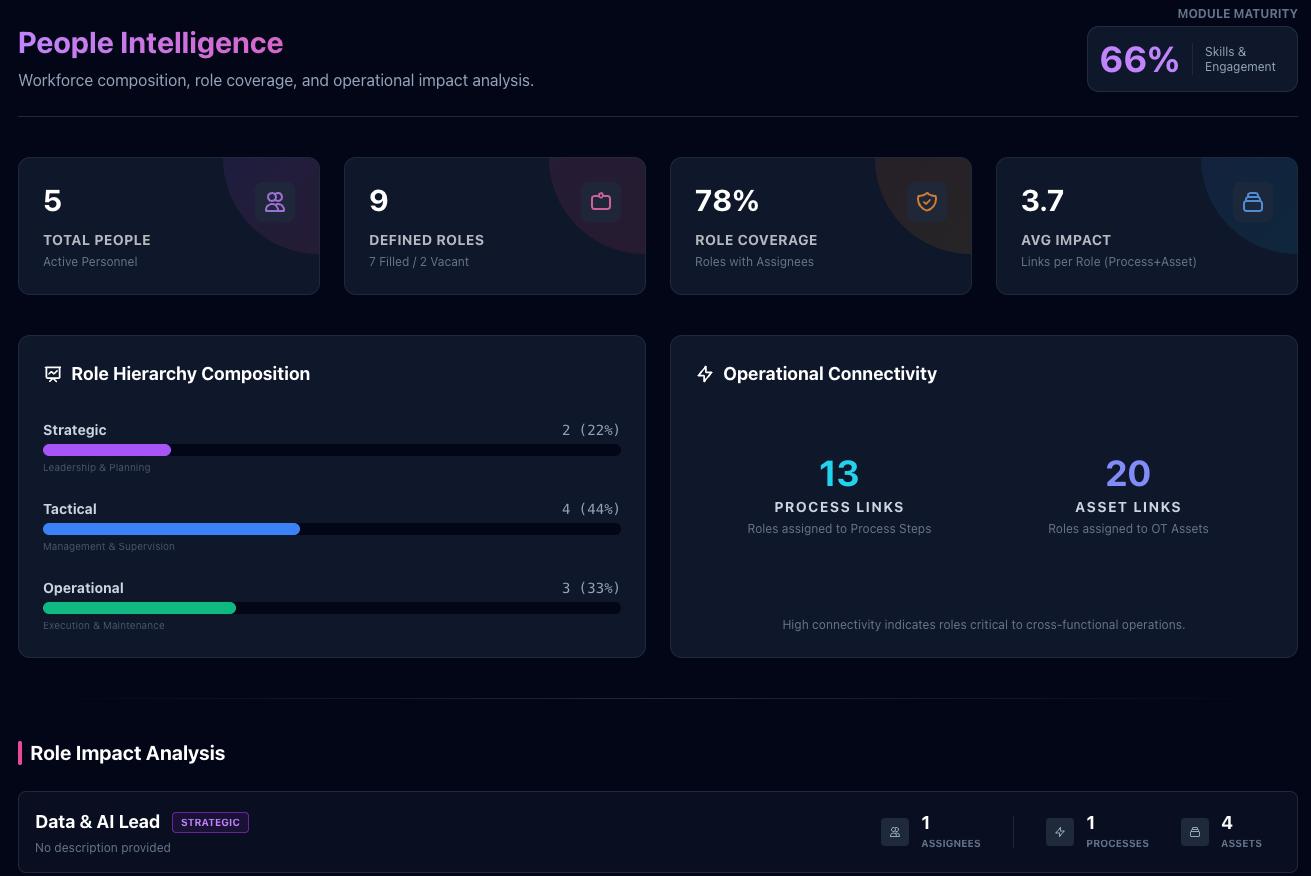Select the 13 Process Links statistic
This screenshot has height=876, width=1311.
point(839,474)
